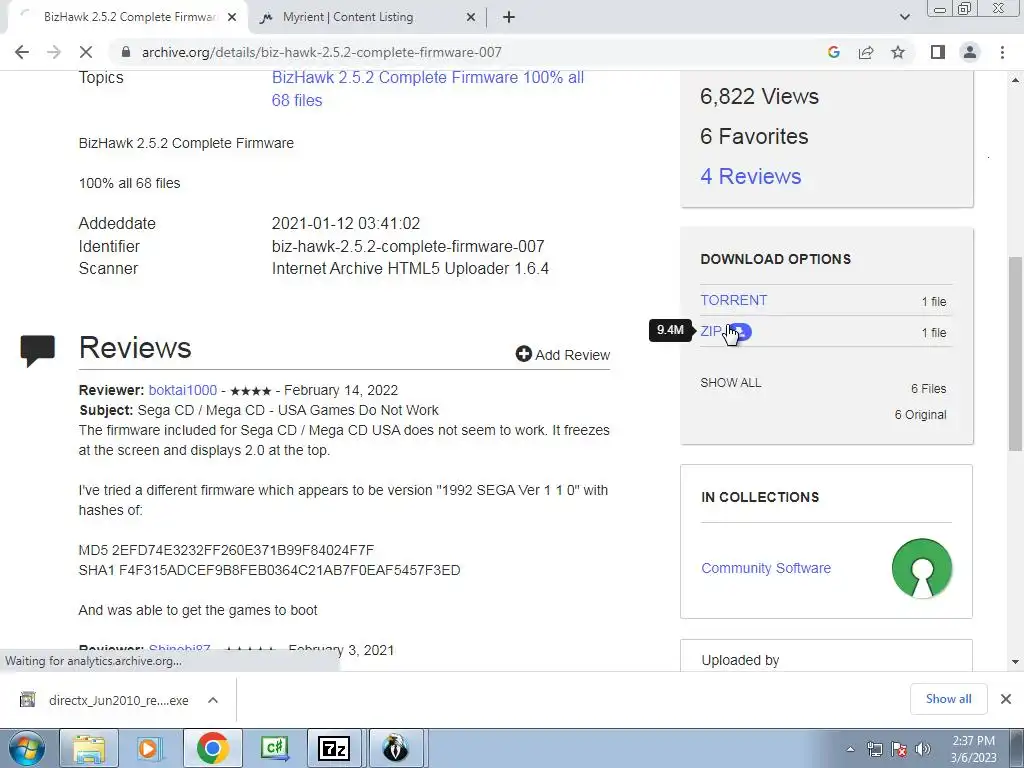Viewport: 1024px width, 768px height.
Task: Open the Chrome profile menu
Action: (970, 52)
